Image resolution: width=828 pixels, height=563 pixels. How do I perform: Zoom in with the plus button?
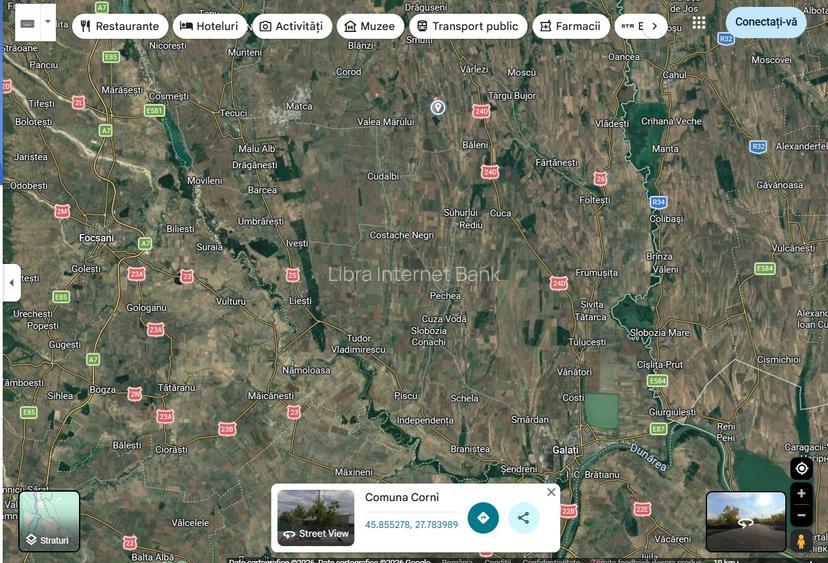tap(800, 494)
